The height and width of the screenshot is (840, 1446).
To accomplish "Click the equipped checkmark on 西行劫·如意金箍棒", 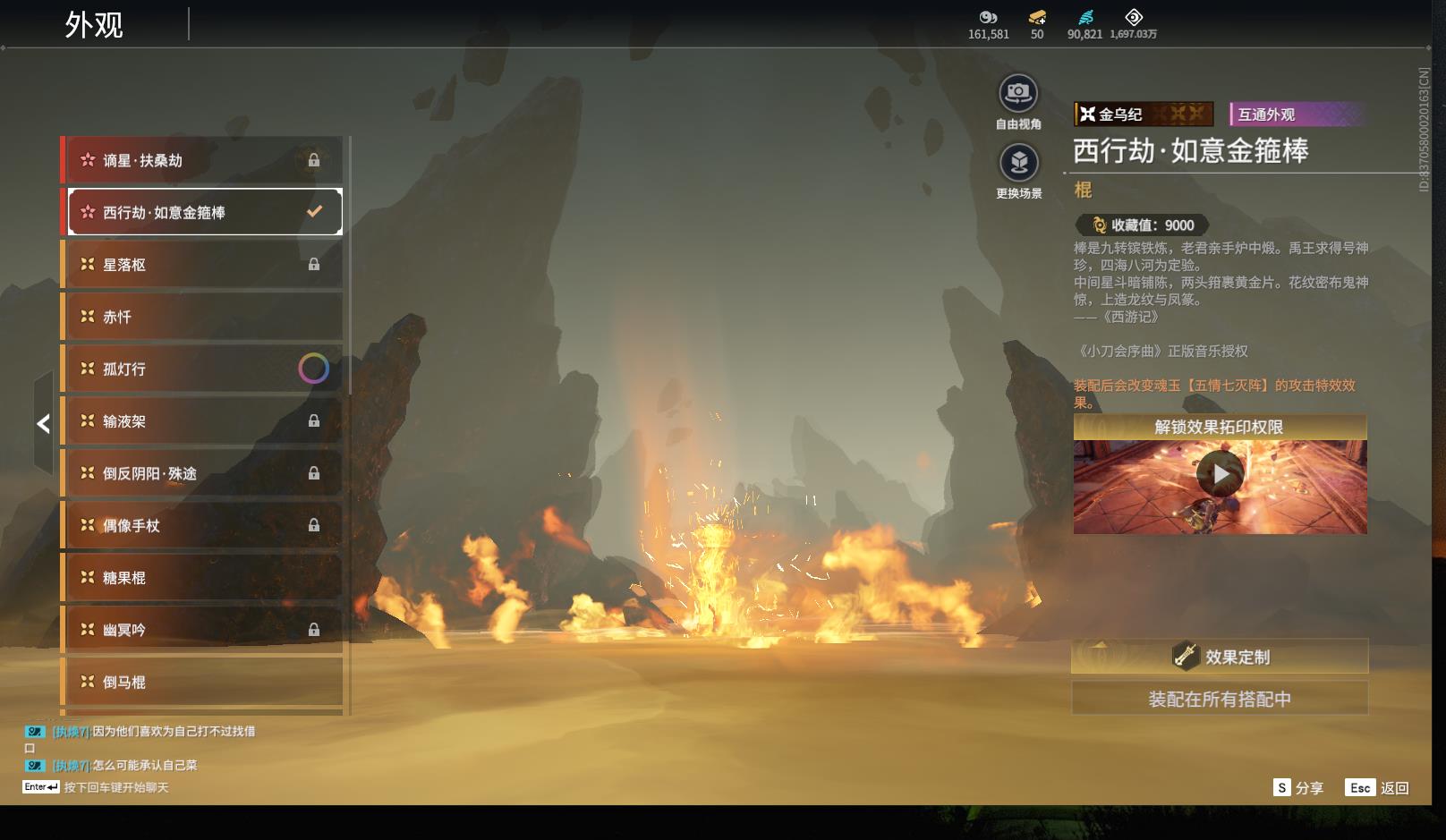I will click(x=314, y=212).
